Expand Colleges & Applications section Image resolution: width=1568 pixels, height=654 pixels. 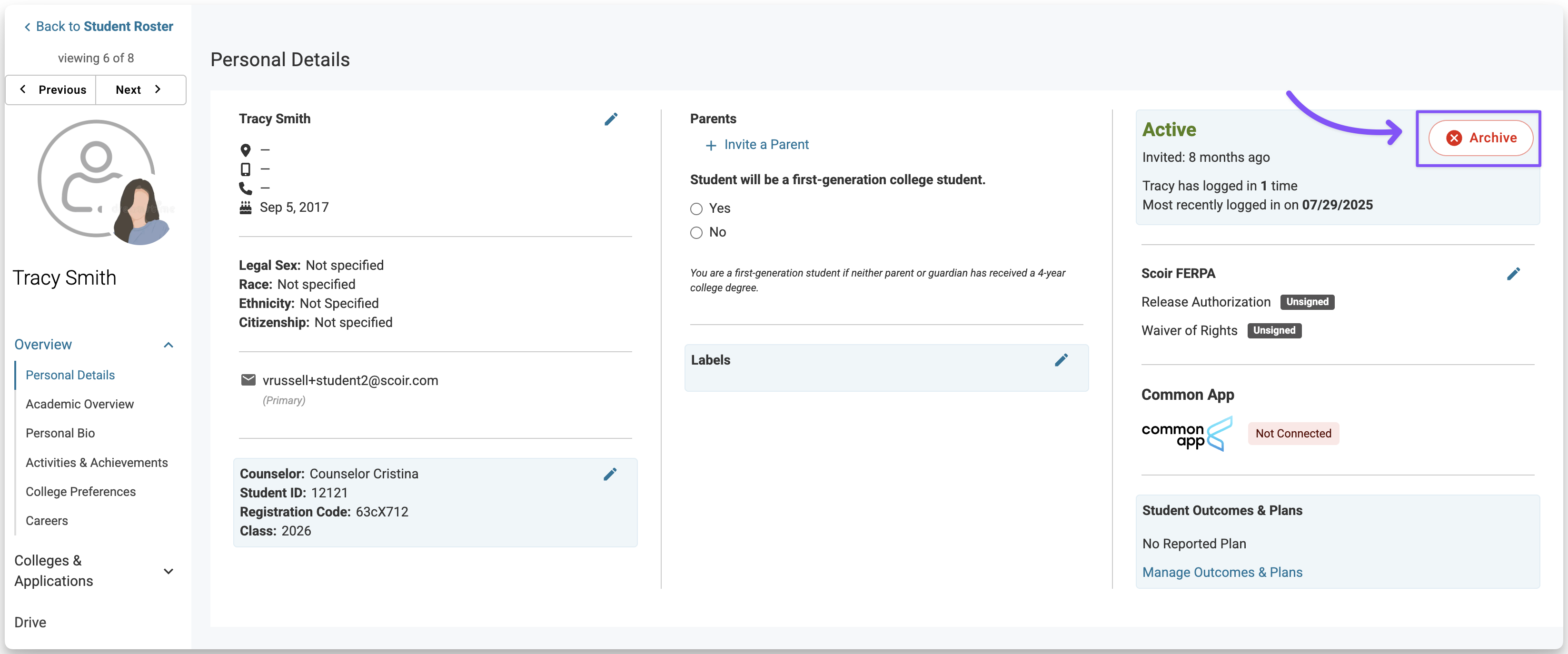coord(169,571)
